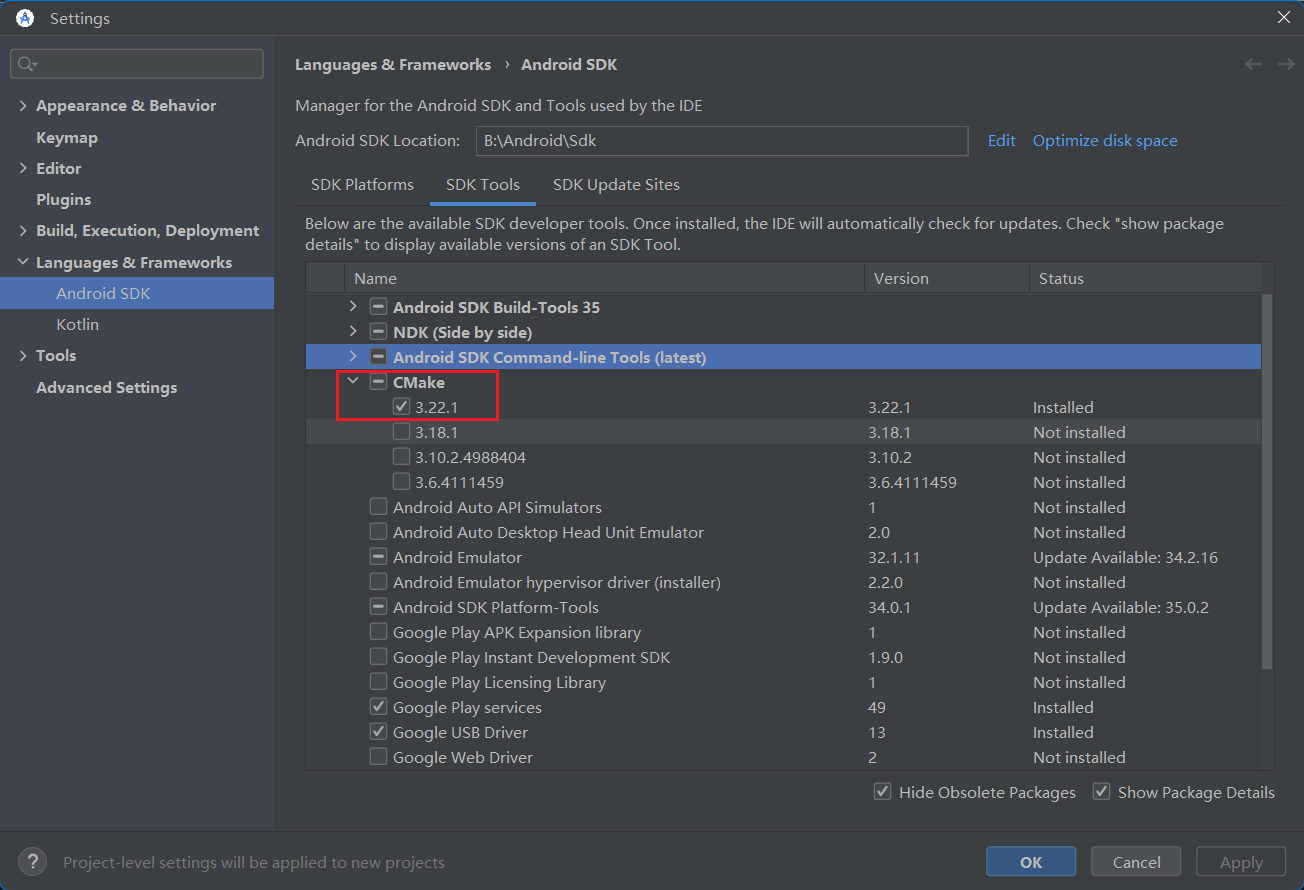This screenshot has width=1304, height=890.
Task: Check Google Play APK Expansion library
Action: 378,632
